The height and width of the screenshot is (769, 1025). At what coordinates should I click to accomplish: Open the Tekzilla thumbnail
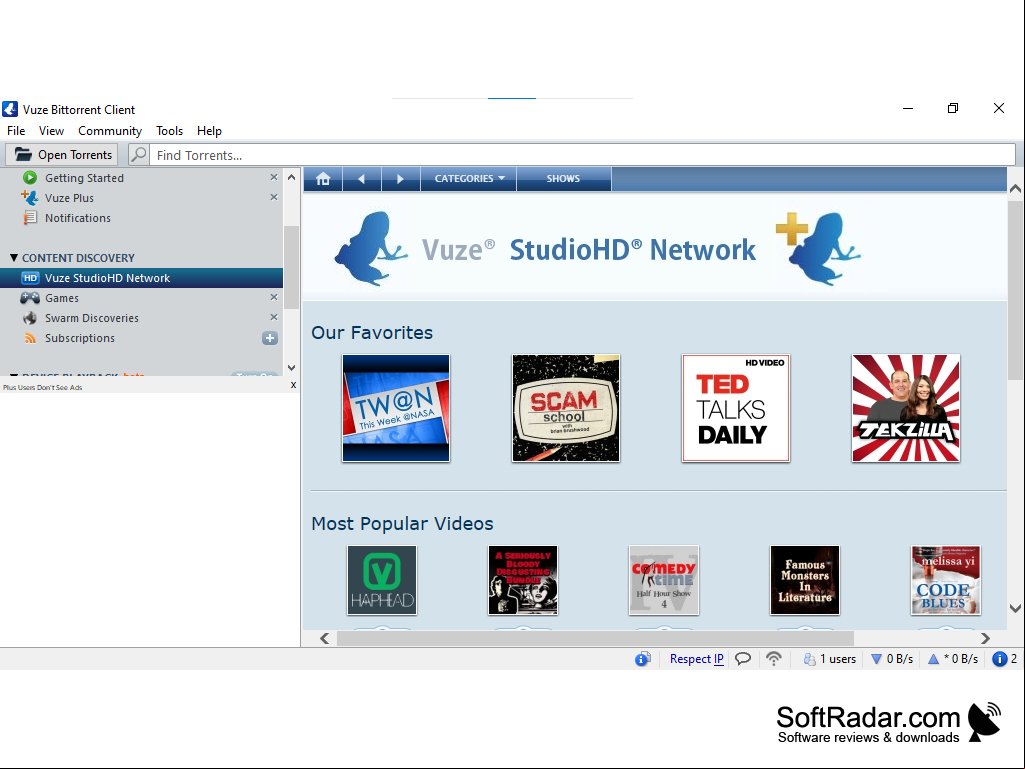(x=906, y=408)
